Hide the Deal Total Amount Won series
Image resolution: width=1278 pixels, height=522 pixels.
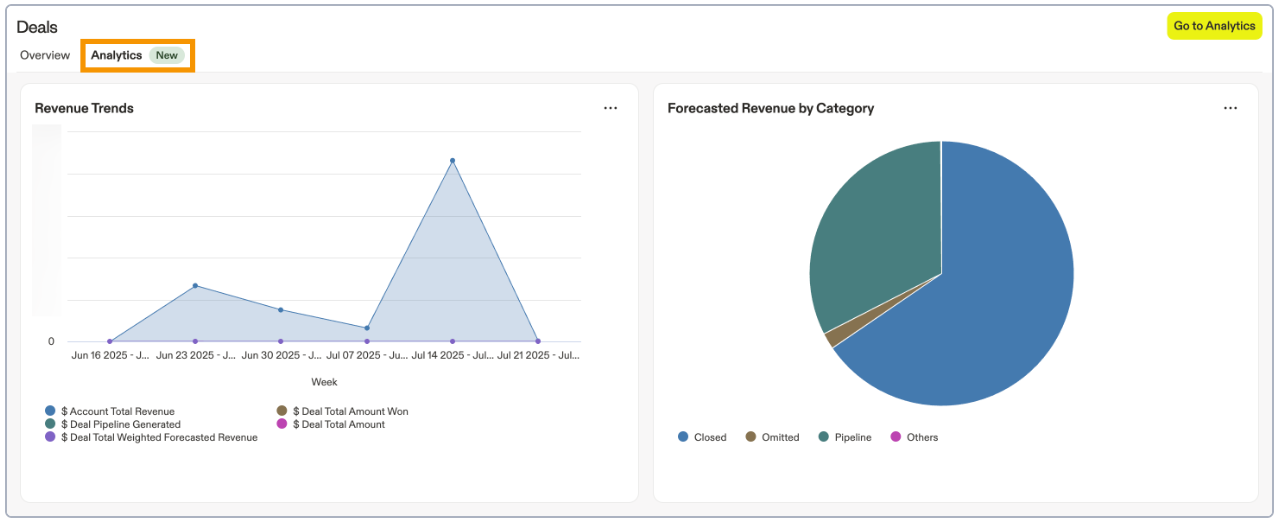[349, 411]
